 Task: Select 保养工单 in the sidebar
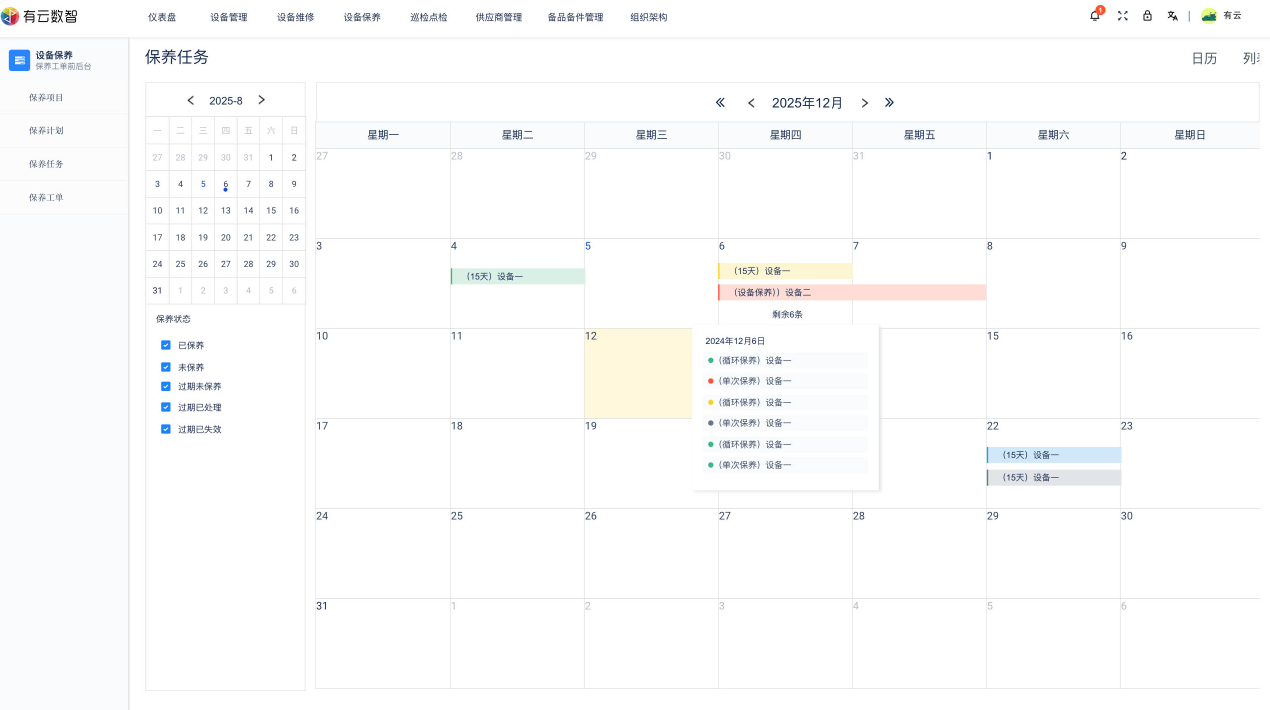(46, 197)
